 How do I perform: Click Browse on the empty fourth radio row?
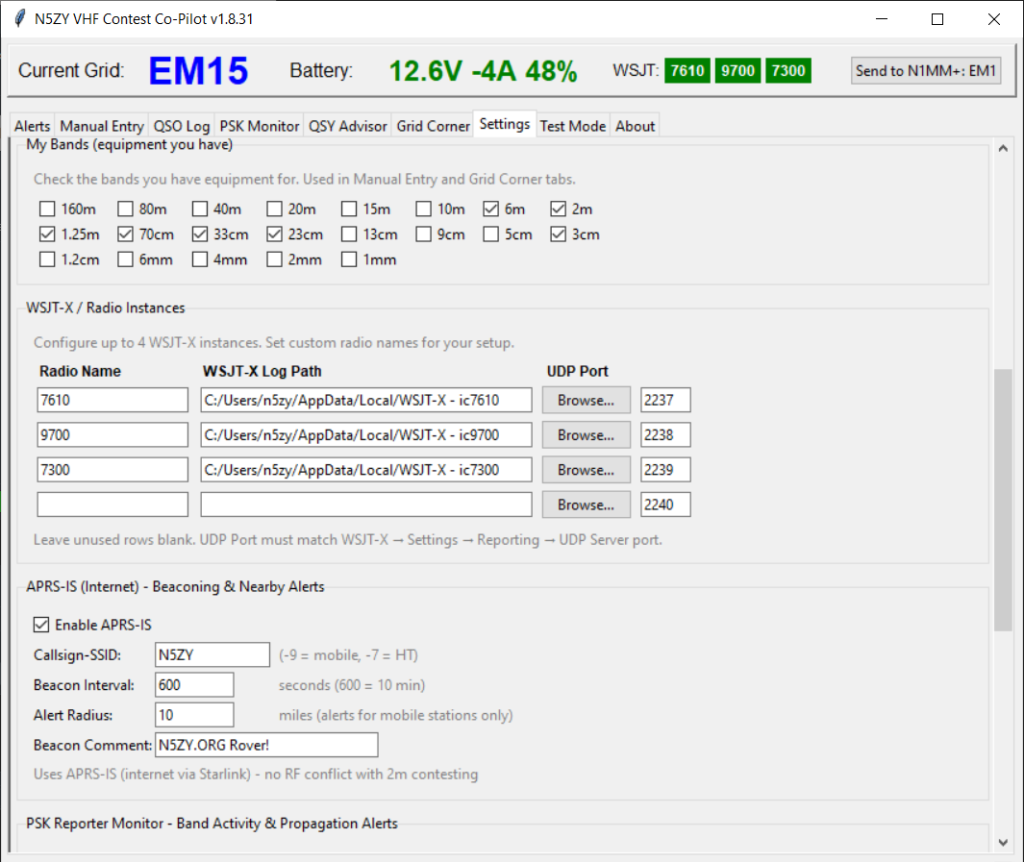586,505
